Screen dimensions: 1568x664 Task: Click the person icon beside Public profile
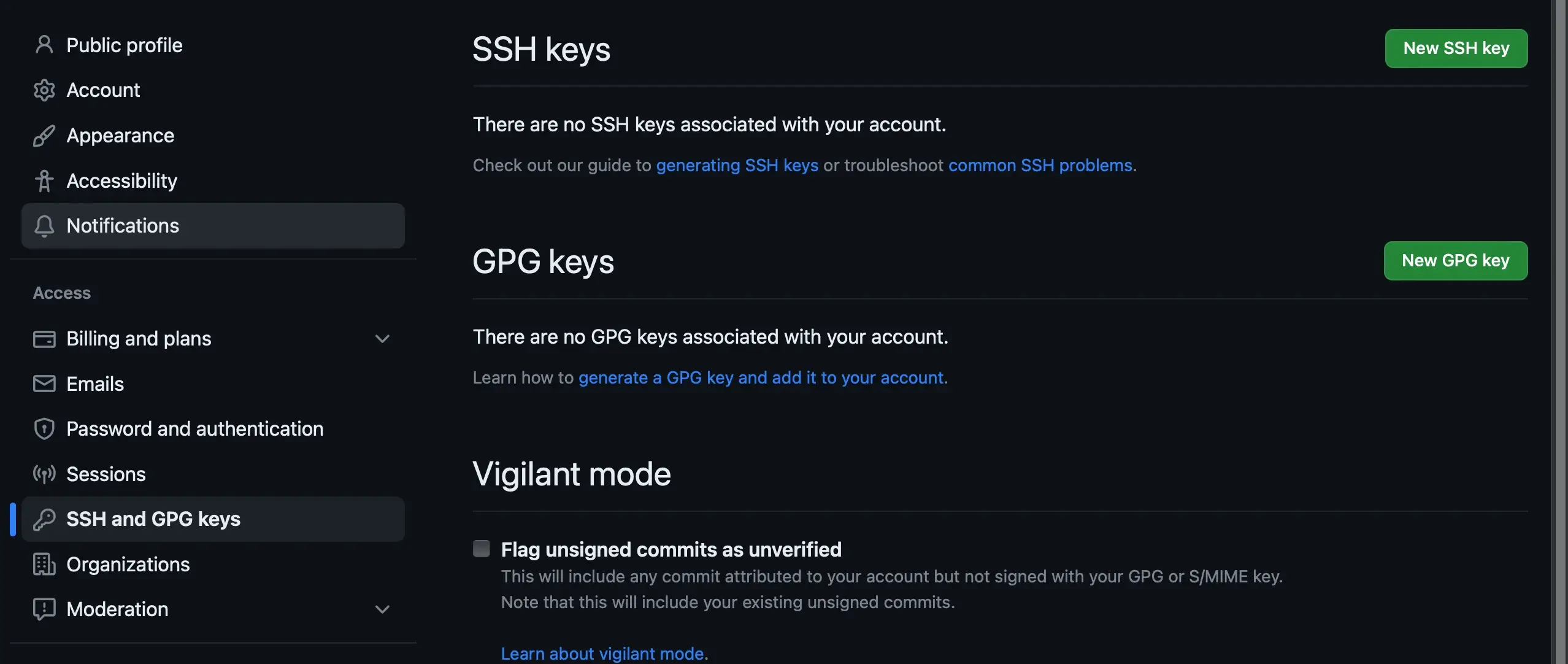[x=44, y=45]
